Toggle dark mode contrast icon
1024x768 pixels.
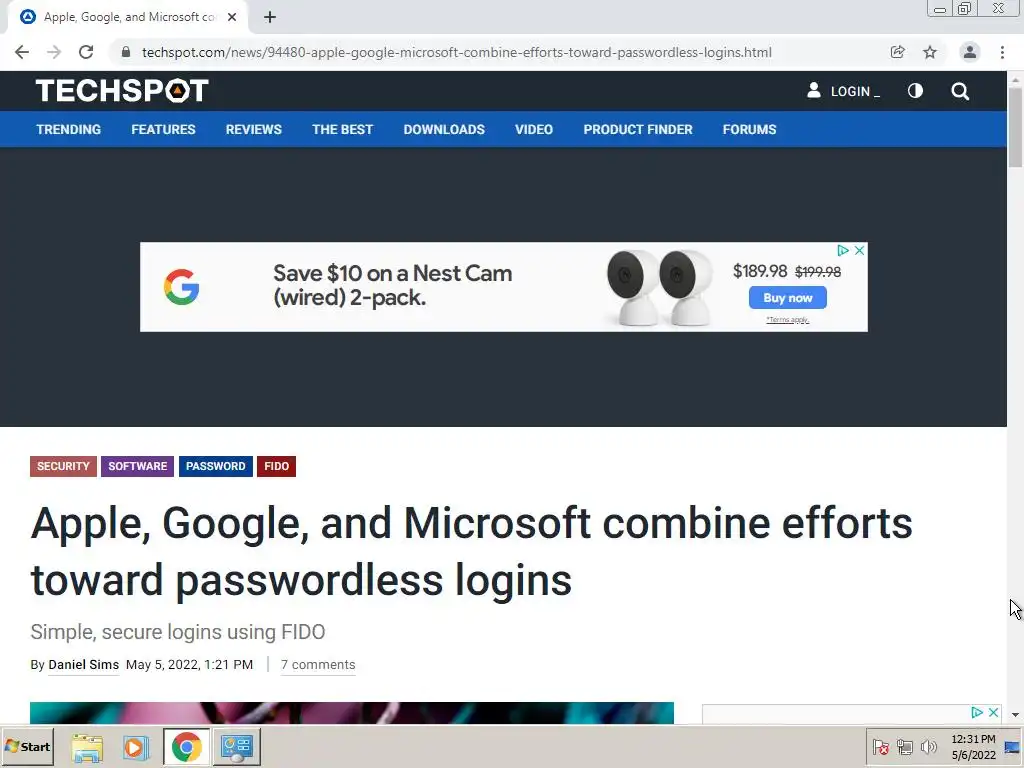[x=915, y=91]
